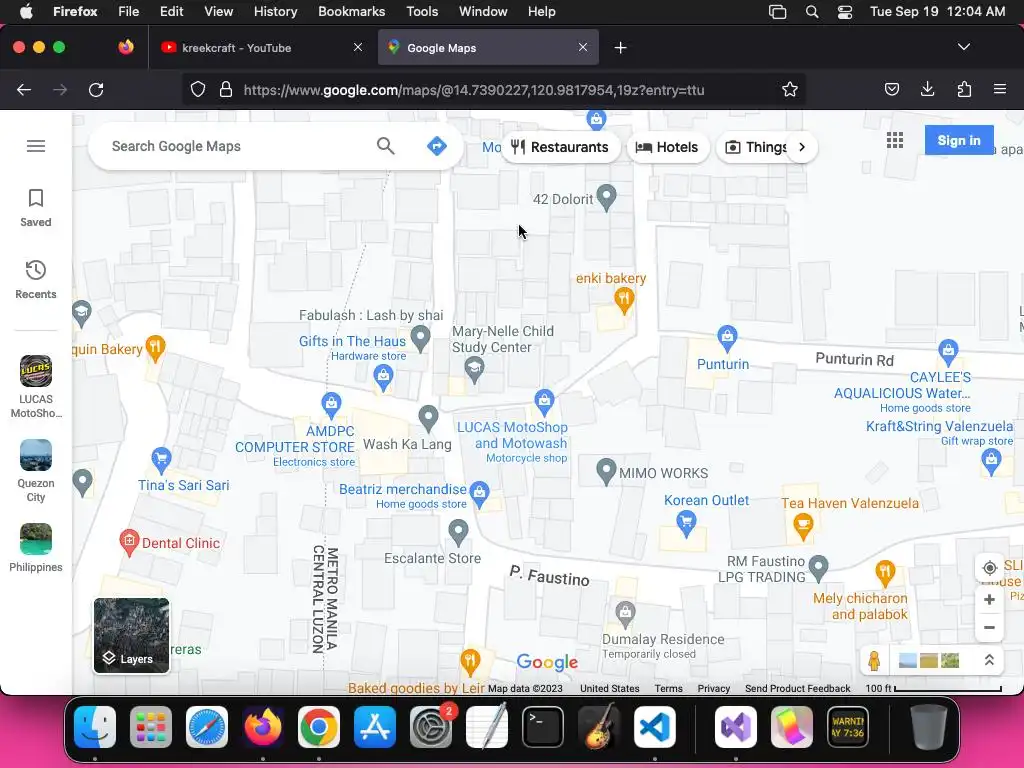Show your location on the map
Image resolution: width=1024 pixels, height=768 pixels.
tap(989, 568)
